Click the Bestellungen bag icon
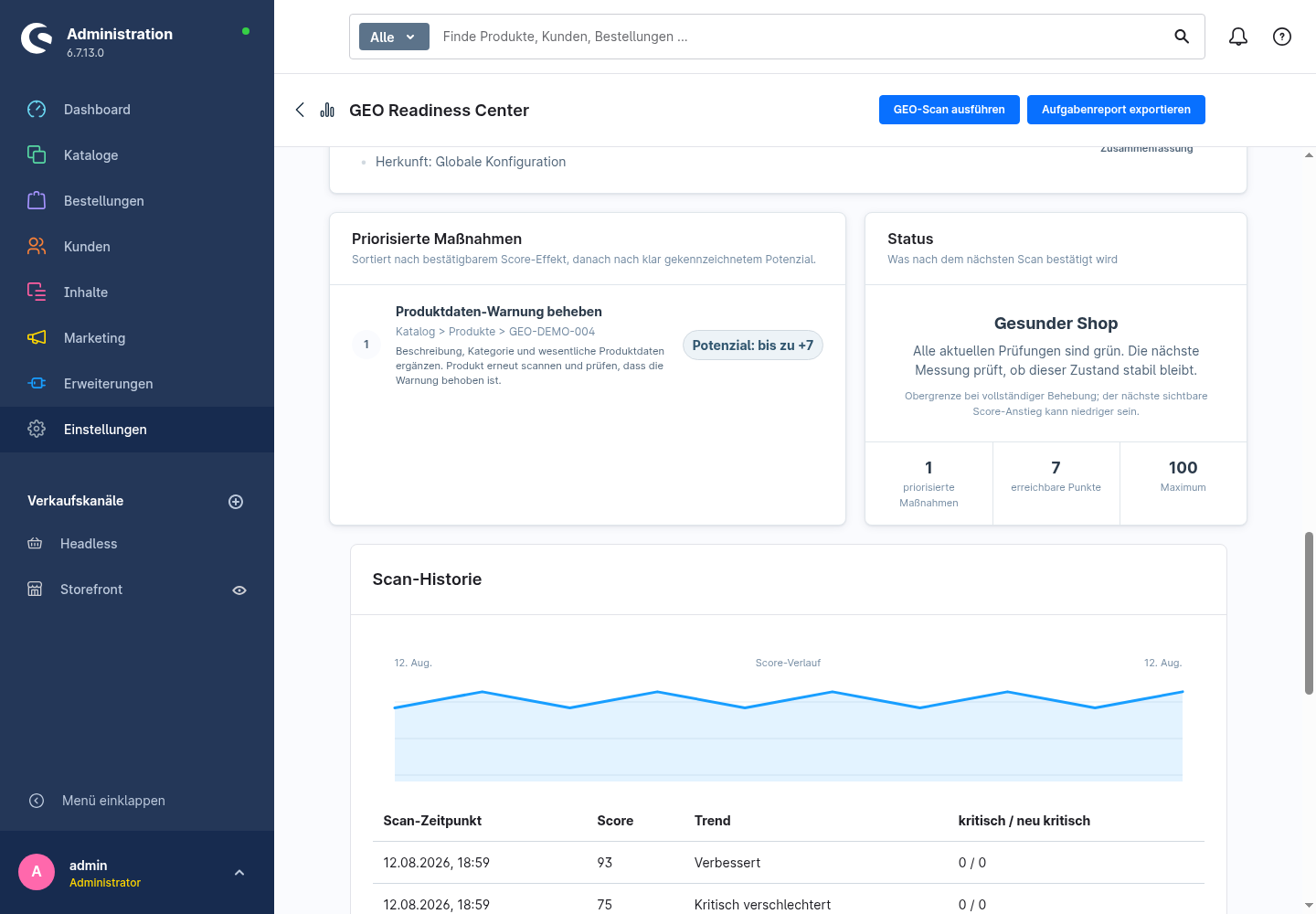 (37, 201)
